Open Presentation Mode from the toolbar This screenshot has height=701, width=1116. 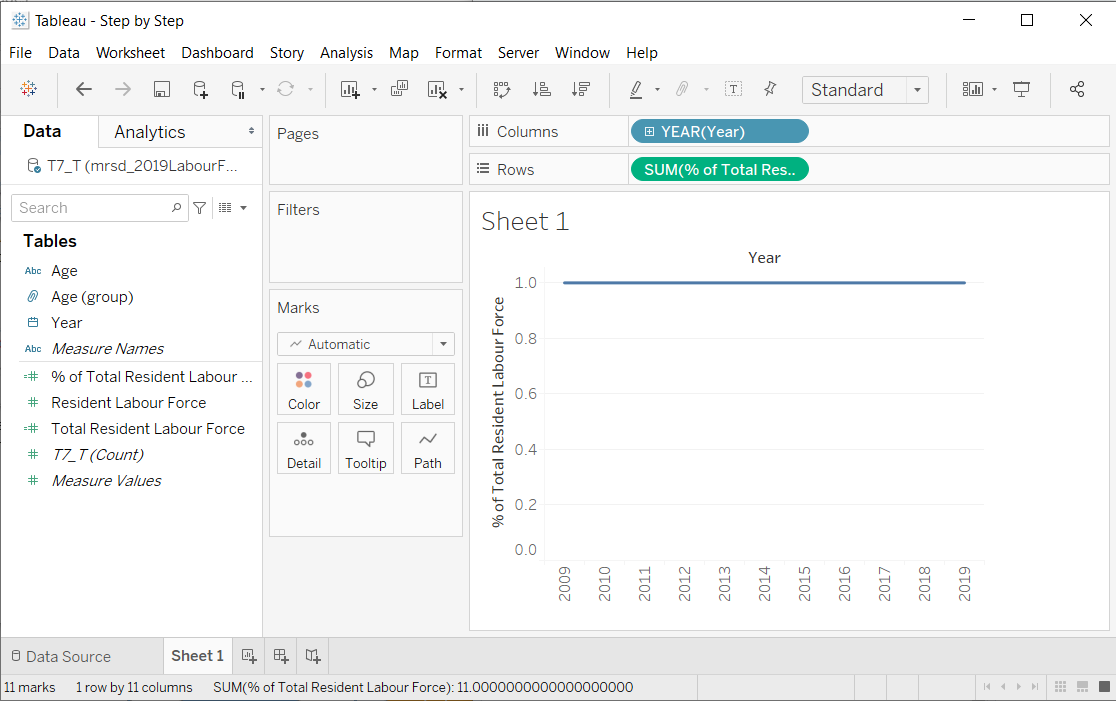tap(1021, 90)
